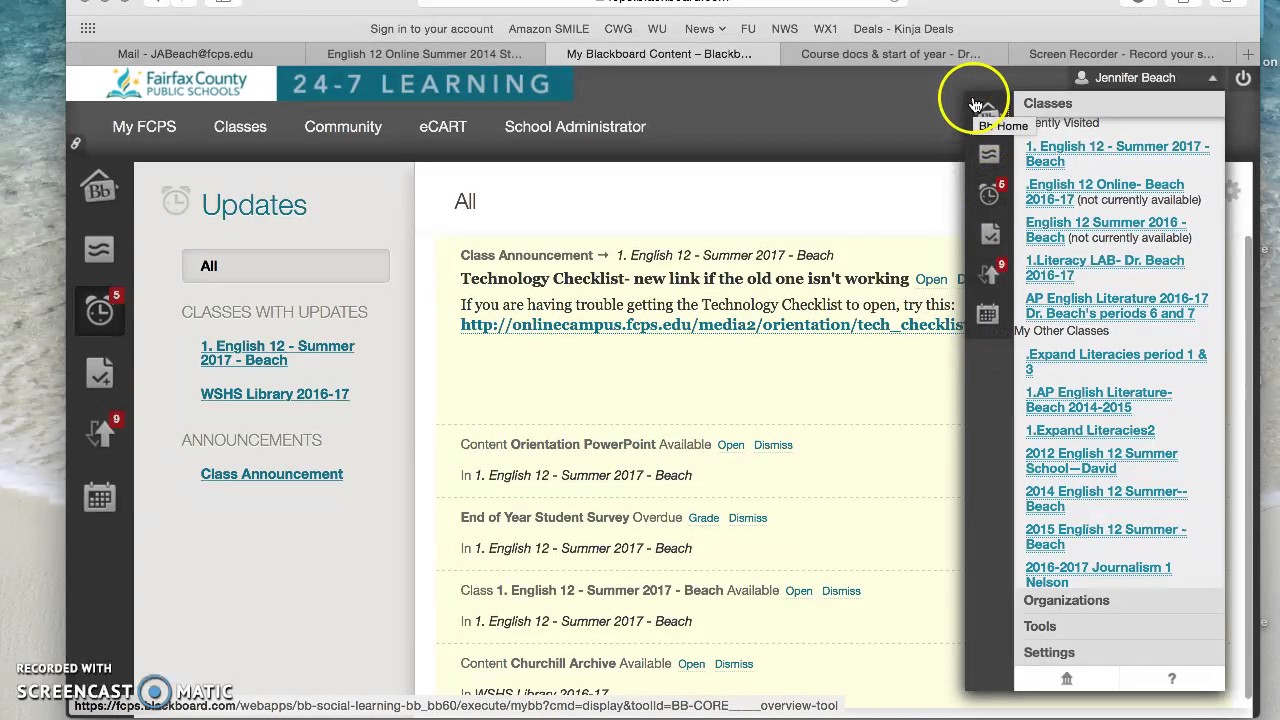Open the browser apps grid icon
This screenshot has height=720, width=1280.
tap(88, 28)
